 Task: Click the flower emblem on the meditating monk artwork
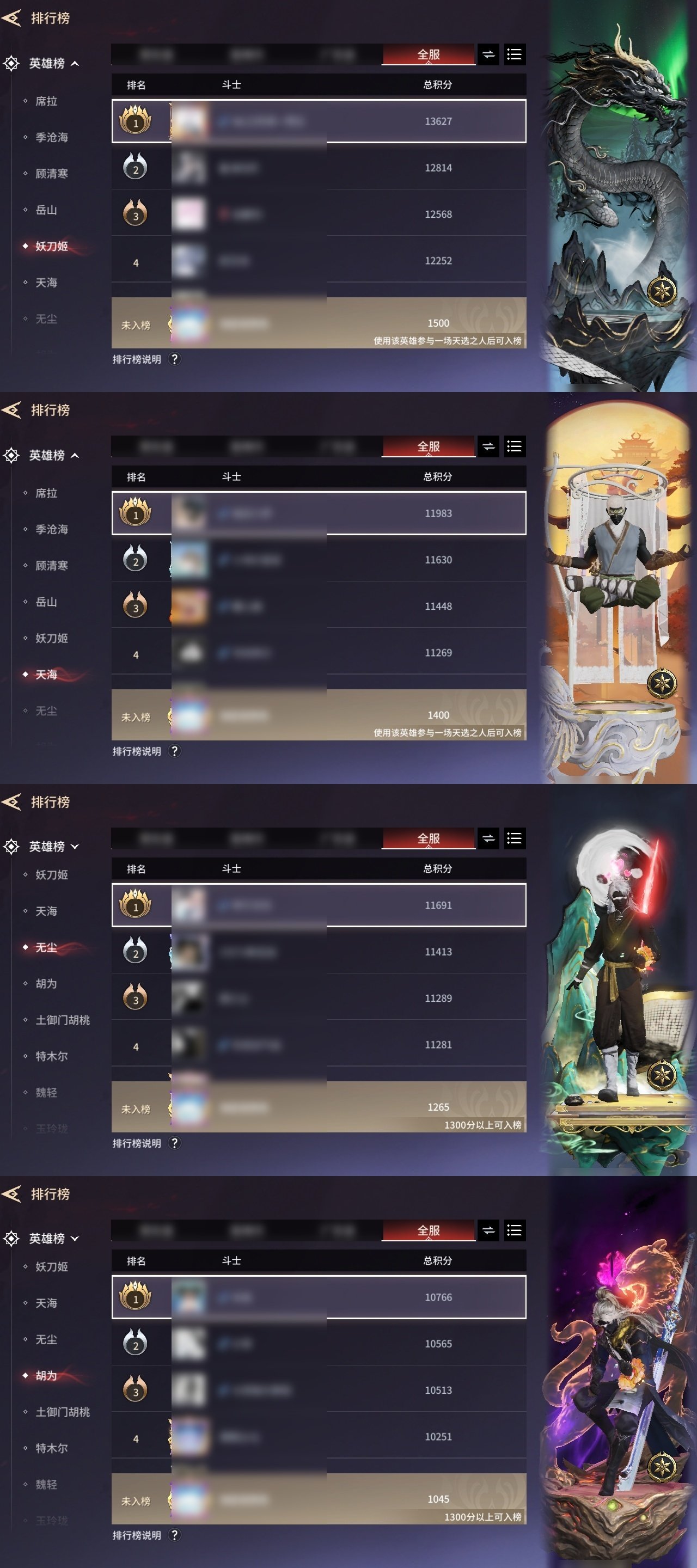pyautogui.click(x=662, y=682)
